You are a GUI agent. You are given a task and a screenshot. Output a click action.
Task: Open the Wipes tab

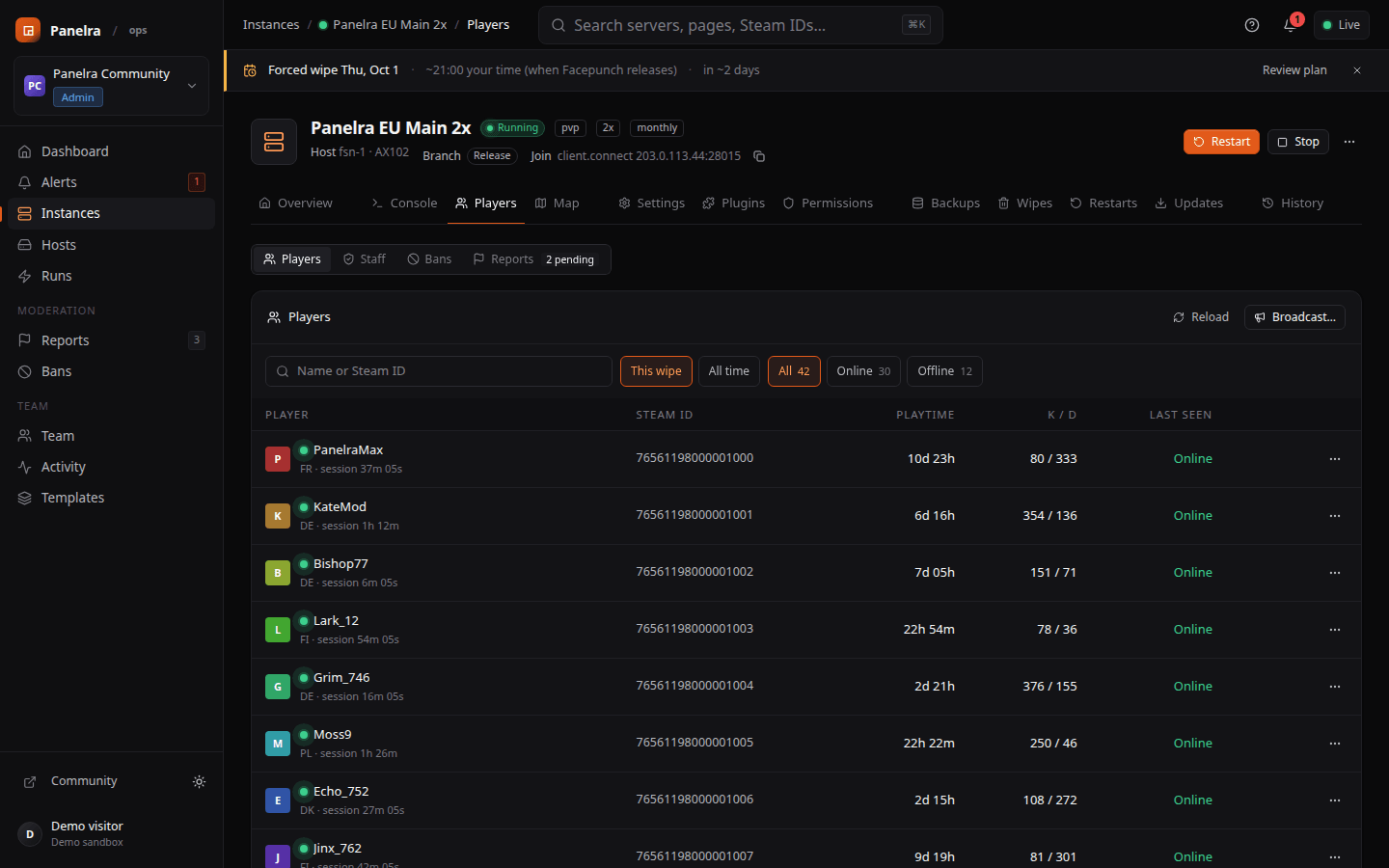click(x=1025, y=203)
